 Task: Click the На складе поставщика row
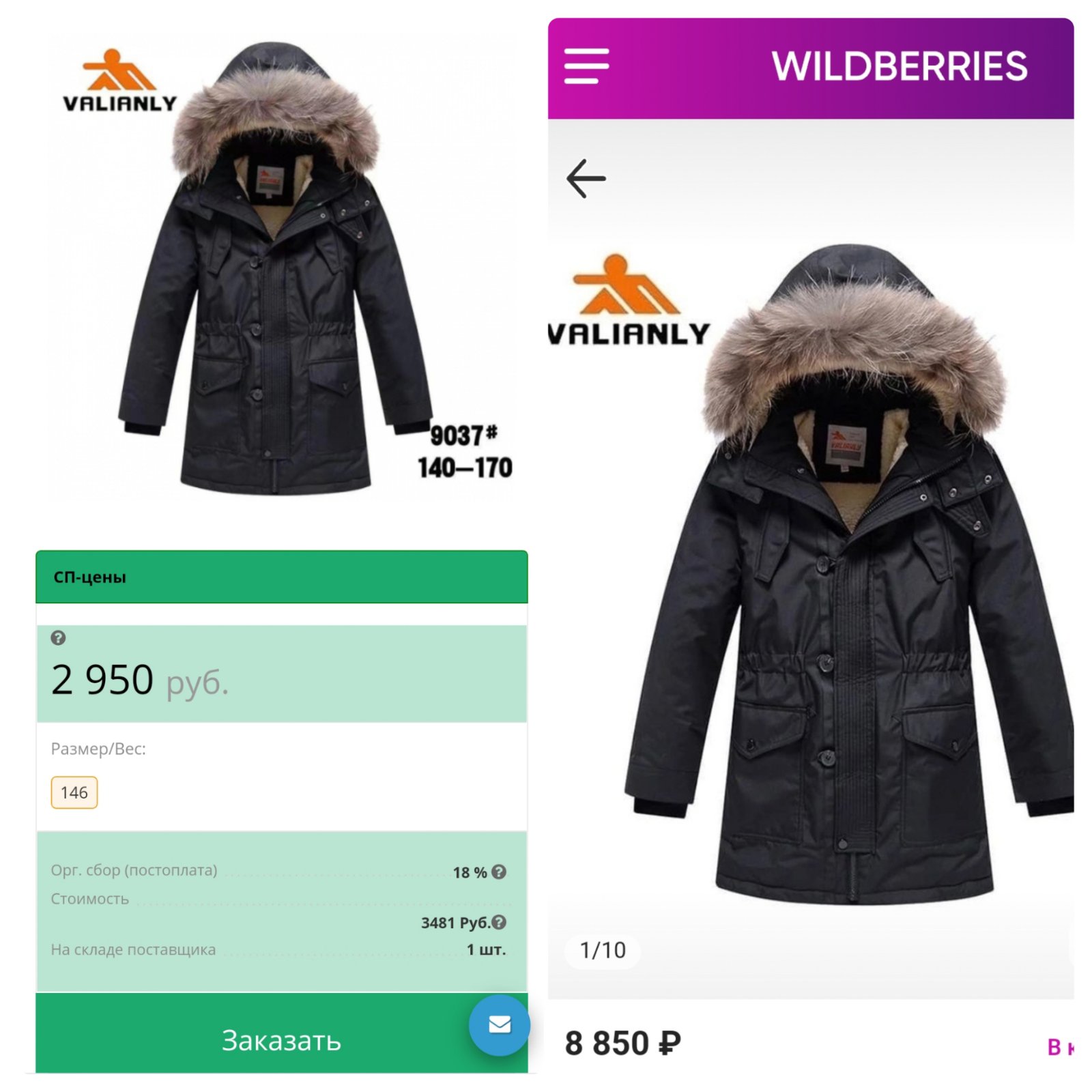(x=278, y=949)
